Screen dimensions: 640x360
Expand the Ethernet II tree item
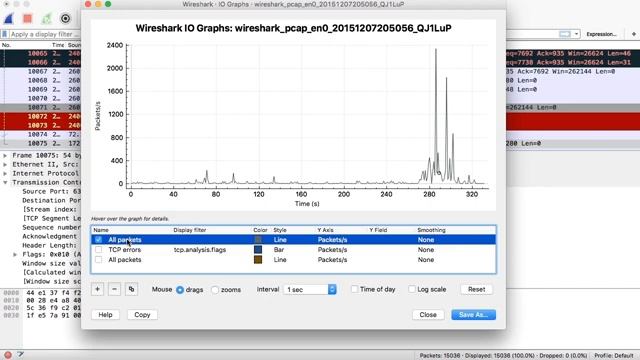(5, 164)
